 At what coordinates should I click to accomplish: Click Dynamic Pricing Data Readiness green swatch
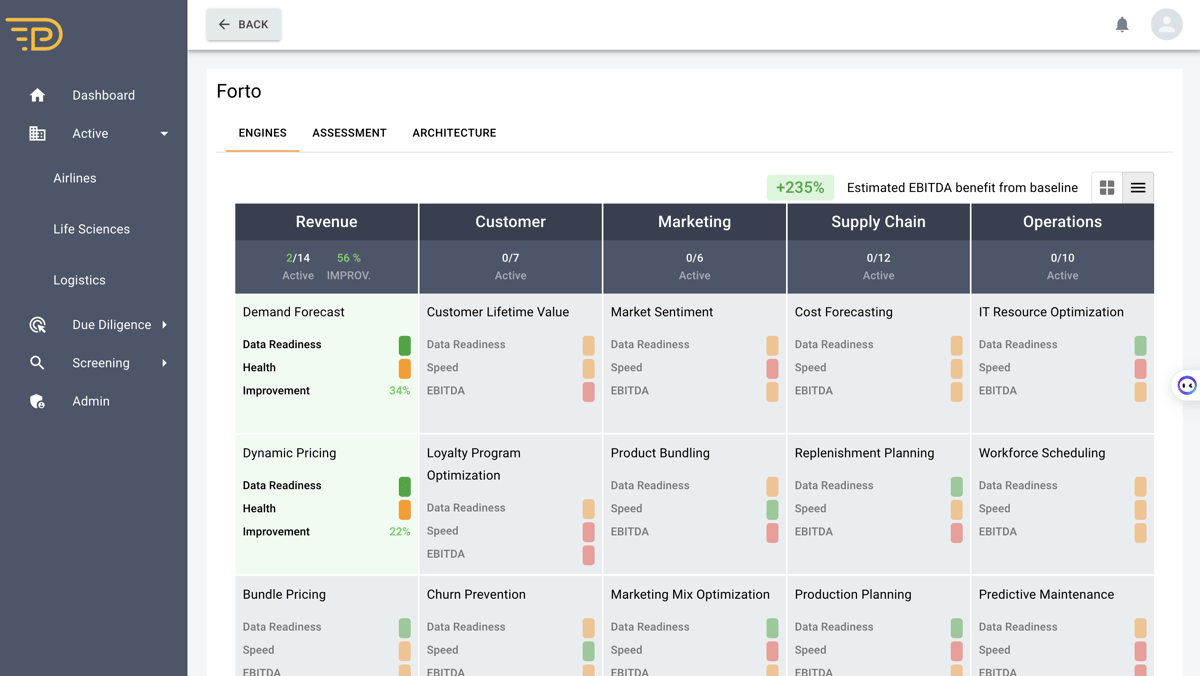[x=405, y=486]
